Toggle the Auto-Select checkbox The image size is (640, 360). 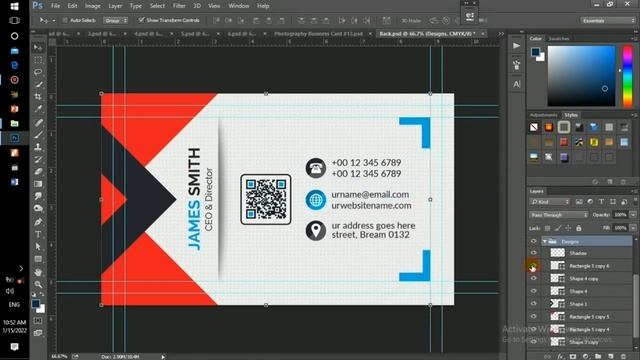[x=64, y=20]
